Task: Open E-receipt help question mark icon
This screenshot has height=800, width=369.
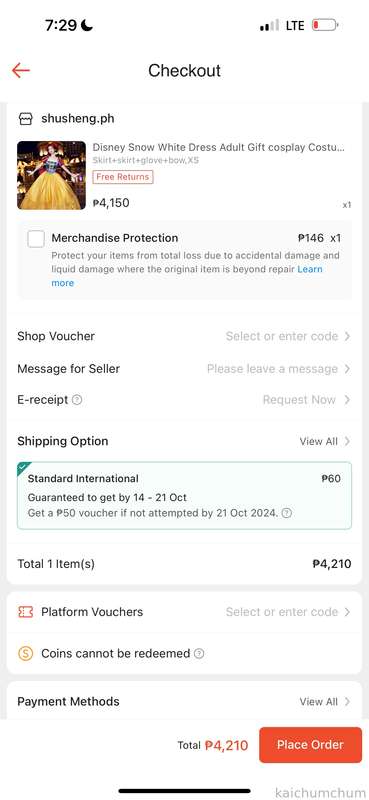Action: 77,400
